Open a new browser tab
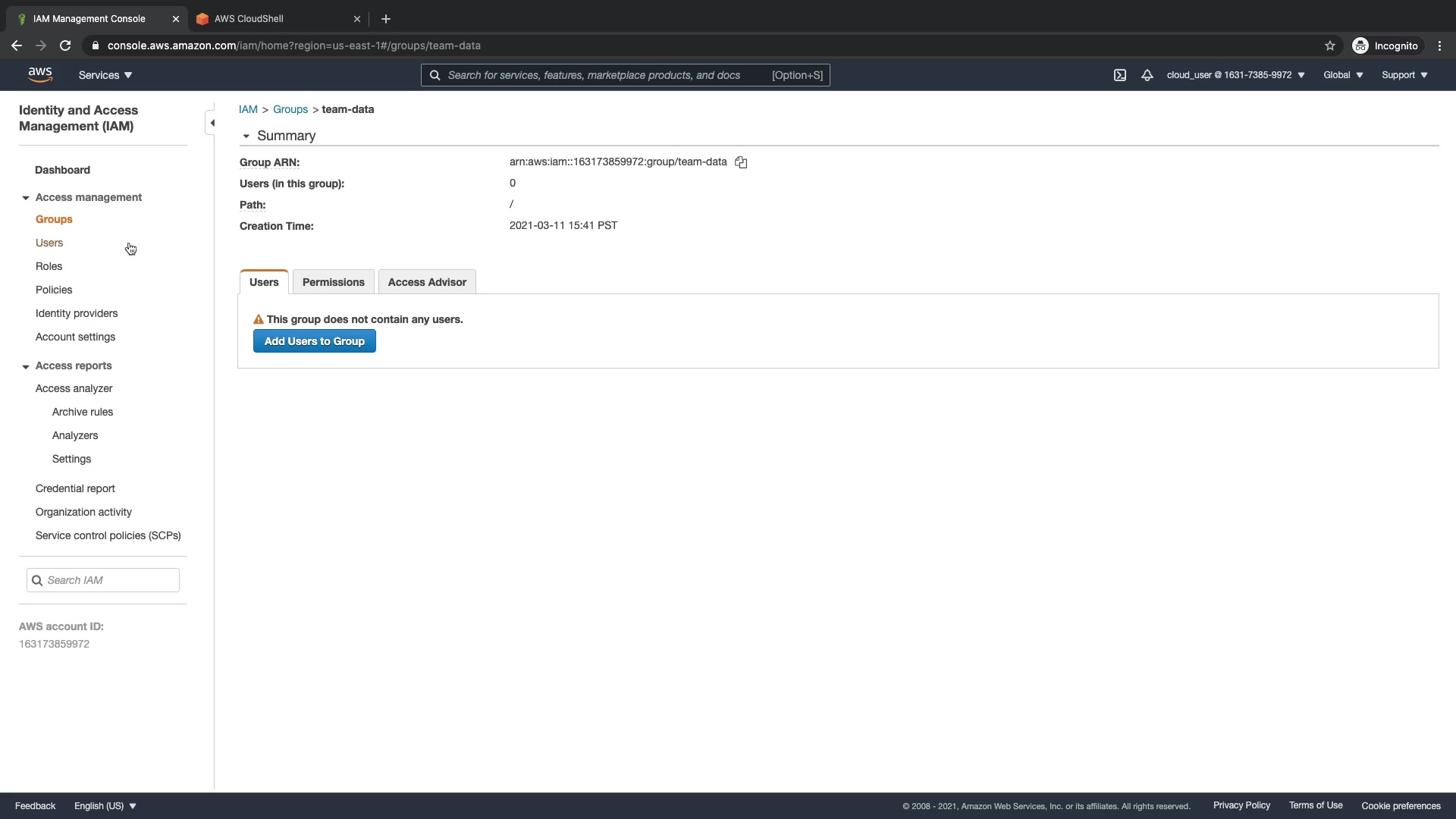This screenshot has width=1456, height=819. click(x=386, y=19)
